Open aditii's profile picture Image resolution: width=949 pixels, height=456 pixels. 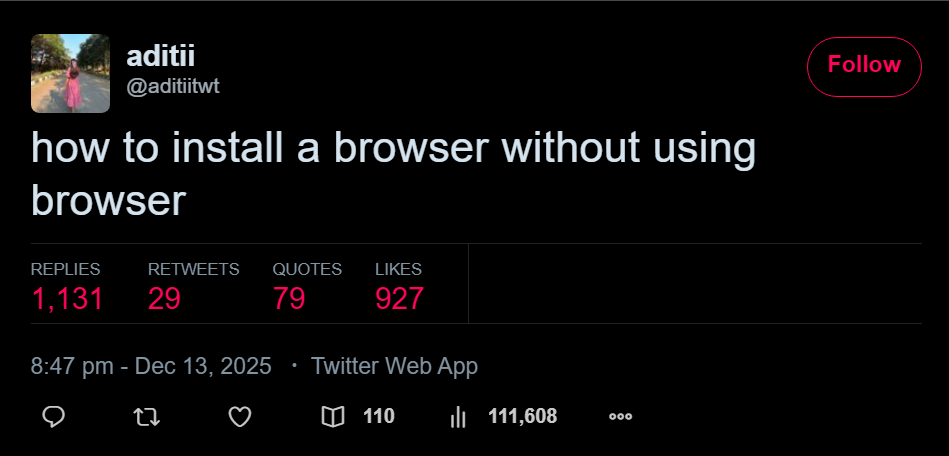point(70,73)
